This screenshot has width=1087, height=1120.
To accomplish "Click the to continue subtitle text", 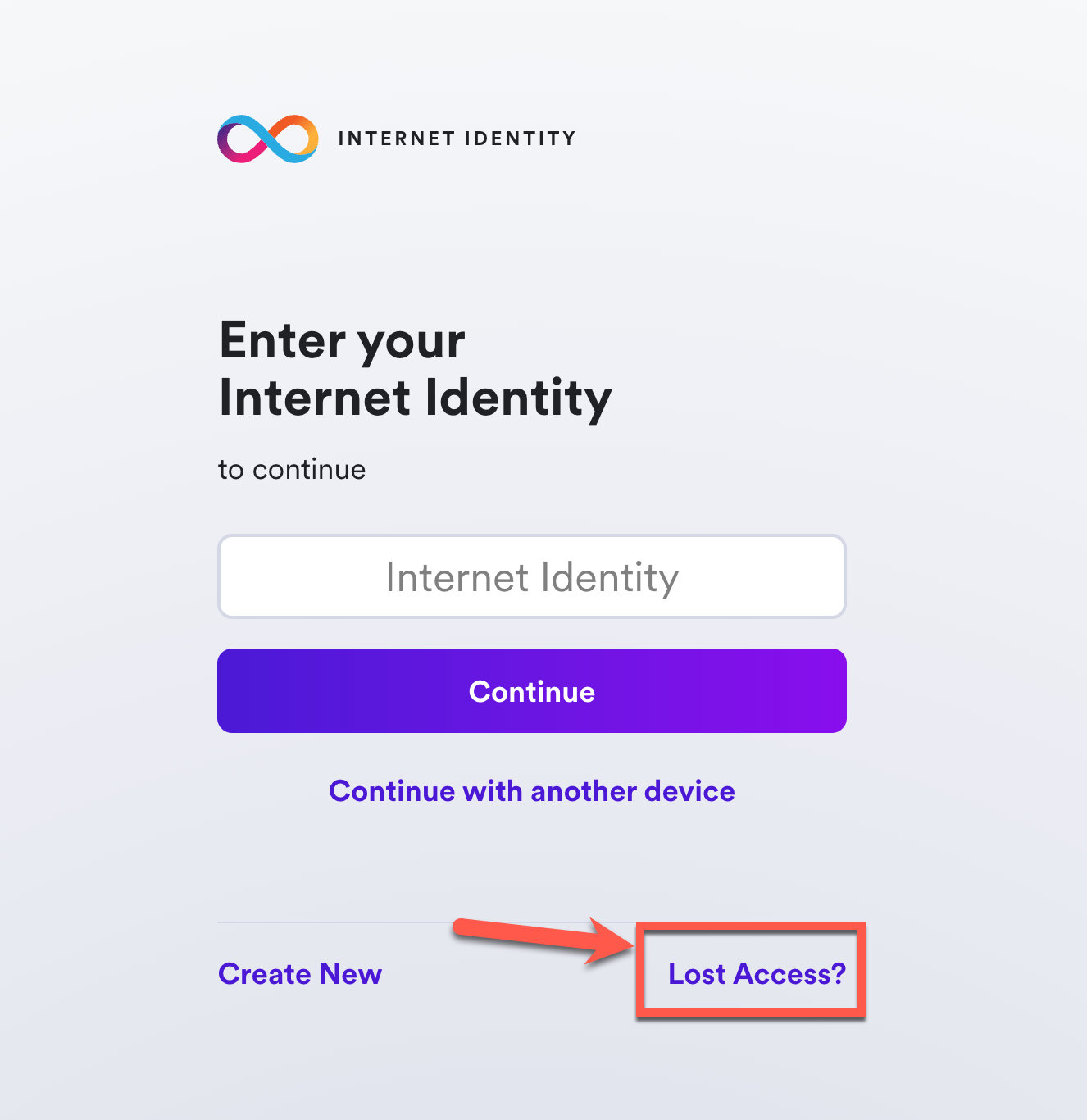I will 291,470.
